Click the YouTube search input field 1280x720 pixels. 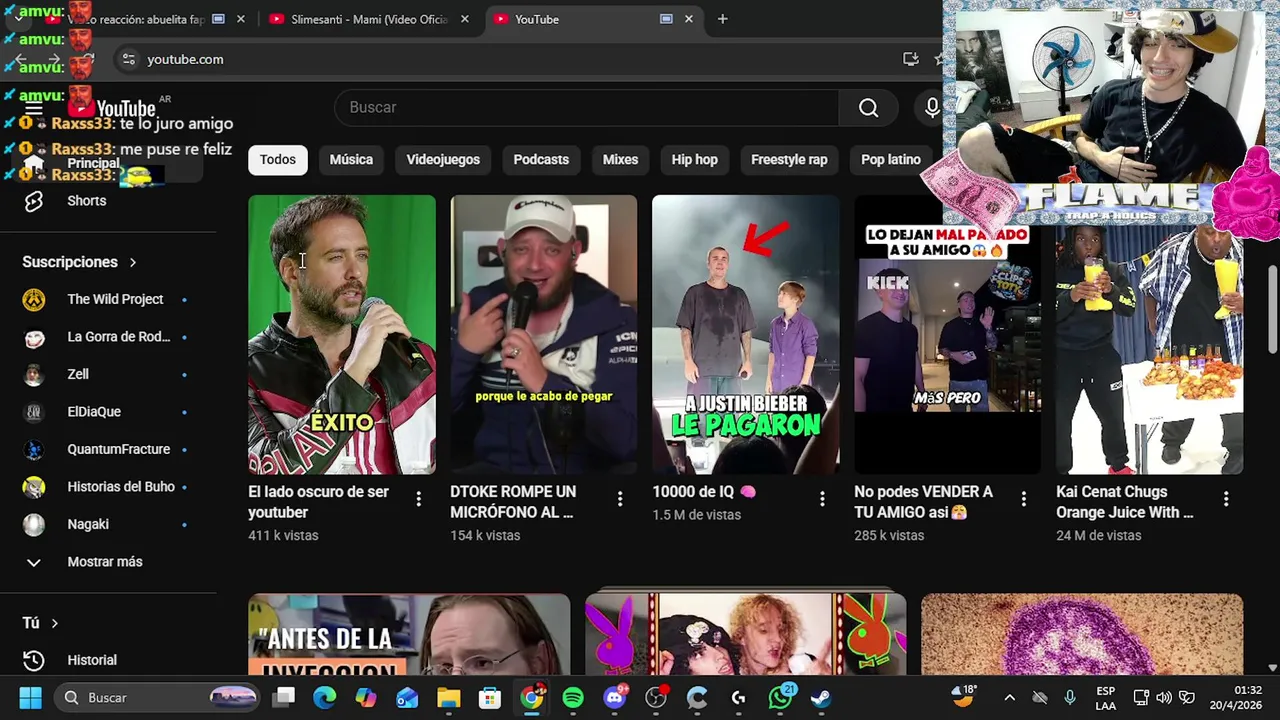click(x=587, y=108)
